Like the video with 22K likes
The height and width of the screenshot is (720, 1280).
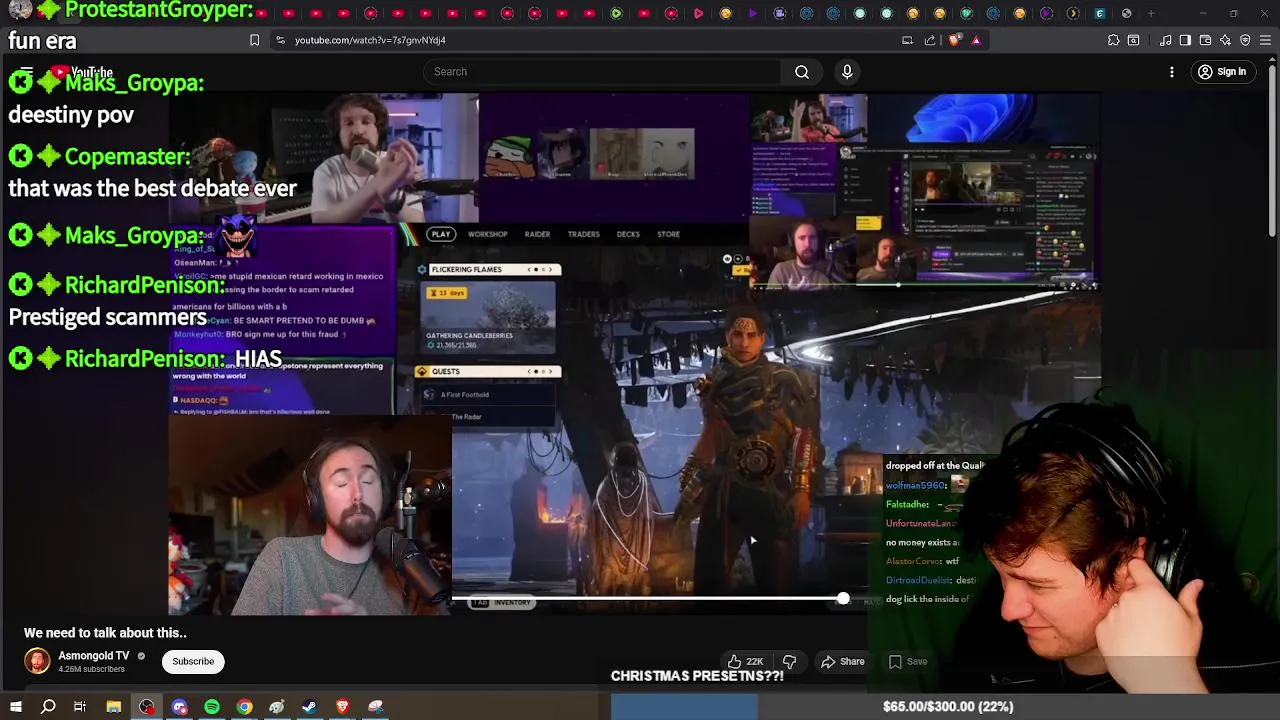(x=746, y=661)
